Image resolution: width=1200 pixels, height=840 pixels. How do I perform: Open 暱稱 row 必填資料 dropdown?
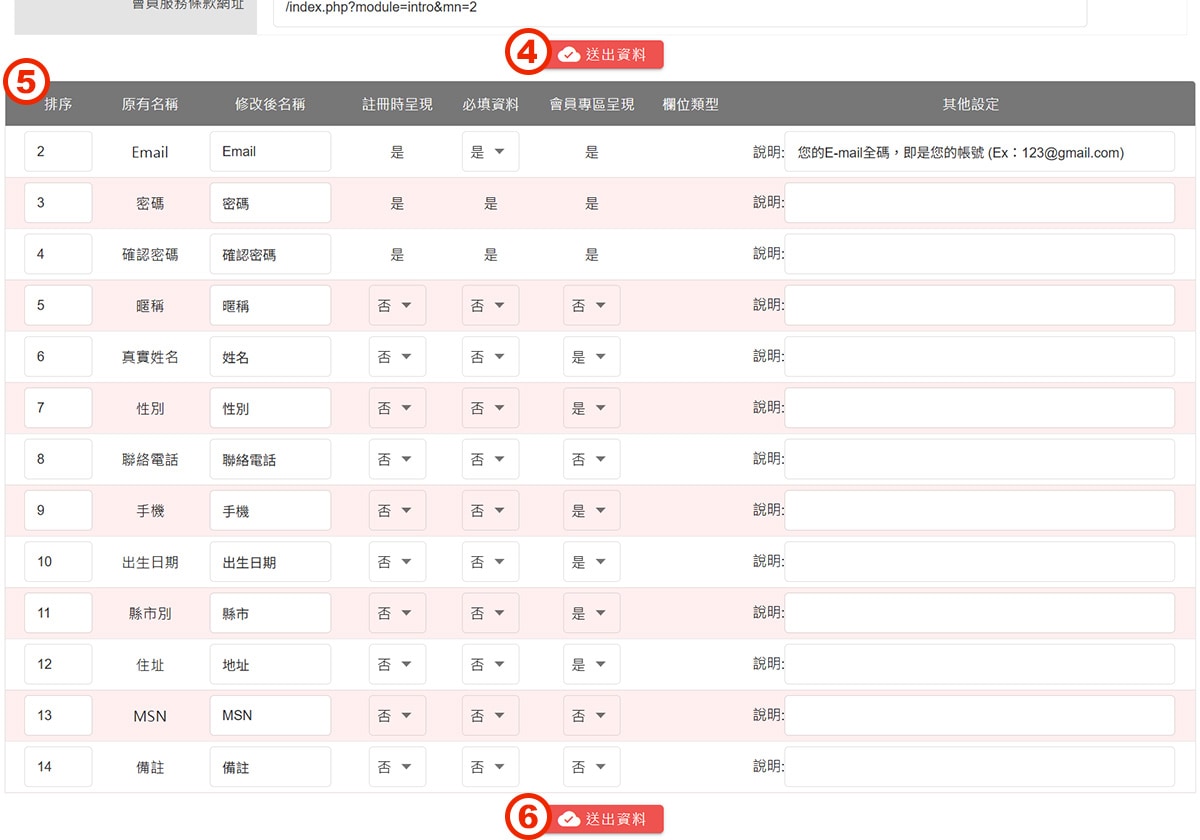pyautogui.click(x=490, y=306)
